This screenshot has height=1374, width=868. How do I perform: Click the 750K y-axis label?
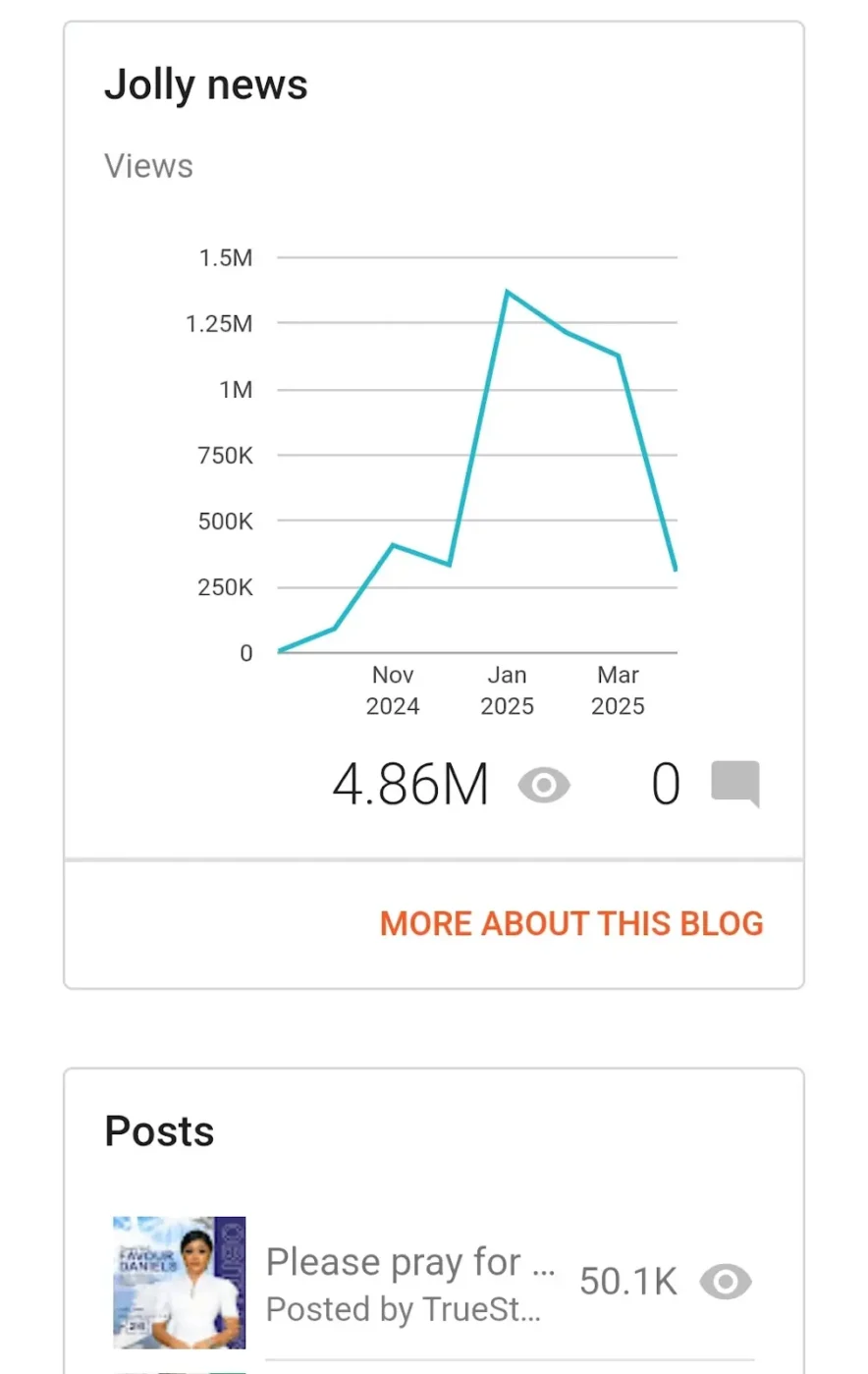226,456
